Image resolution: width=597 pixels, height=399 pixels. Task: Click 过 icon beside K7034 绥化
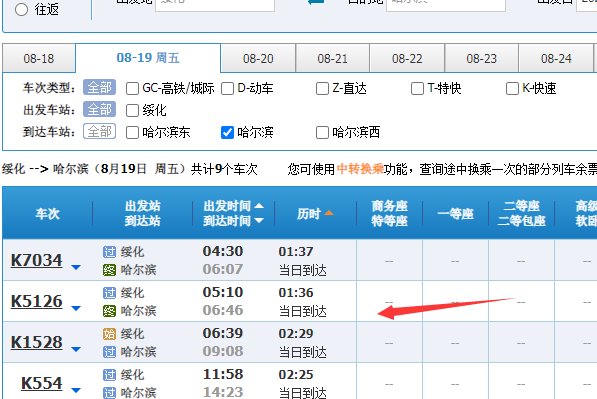[x=109, y=252]
